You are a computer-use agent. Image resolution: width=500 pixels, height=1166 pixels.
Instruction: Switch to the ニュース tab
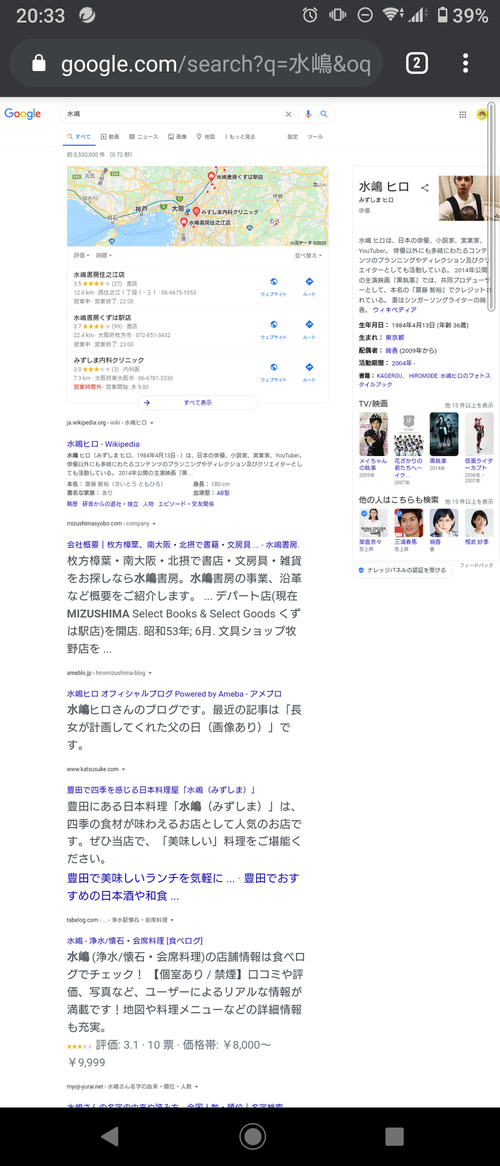tap(144, 137)
